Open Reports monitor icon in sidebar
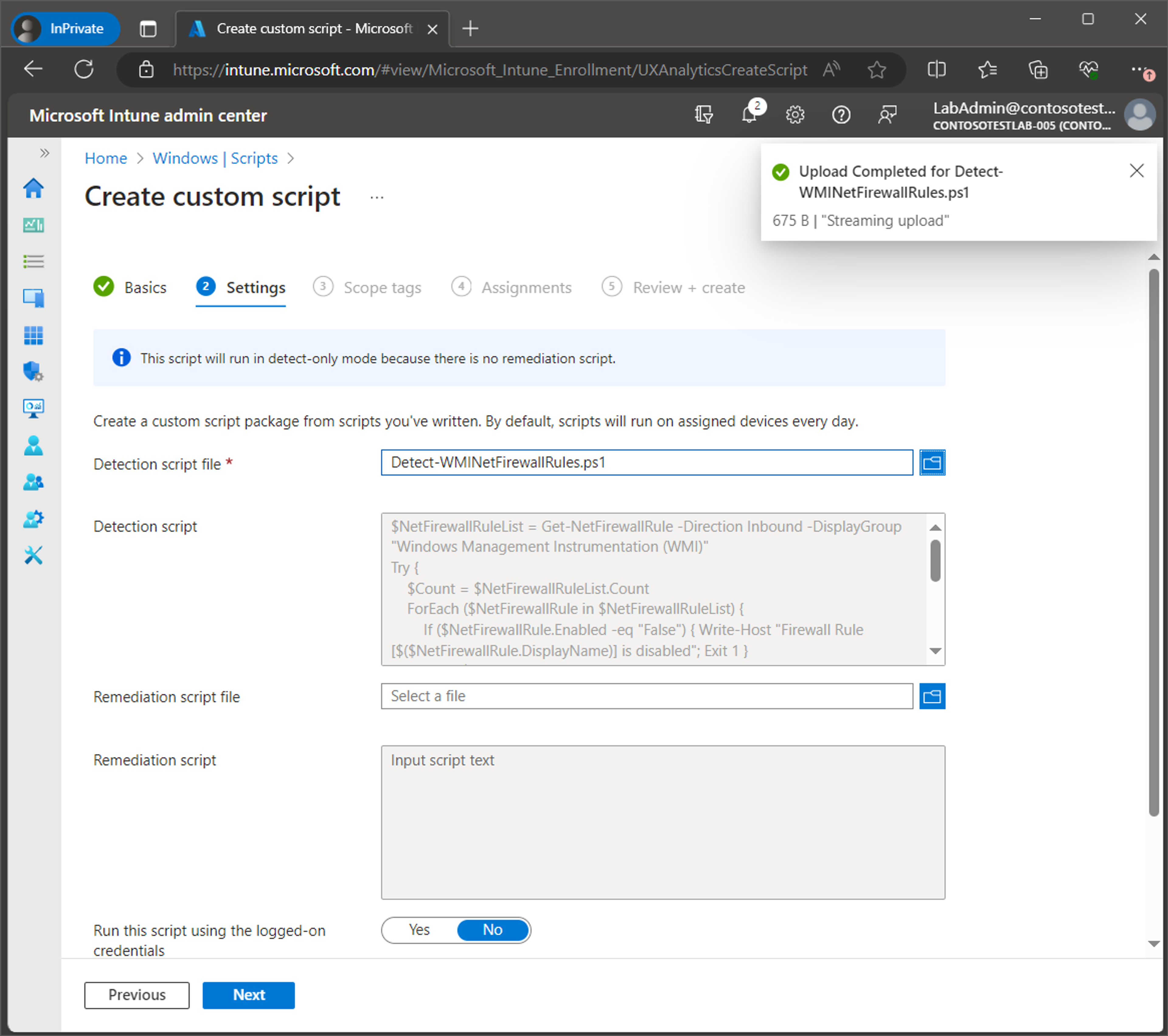This screenshot has width=1168, height=1036. click(x=33, y=408)
